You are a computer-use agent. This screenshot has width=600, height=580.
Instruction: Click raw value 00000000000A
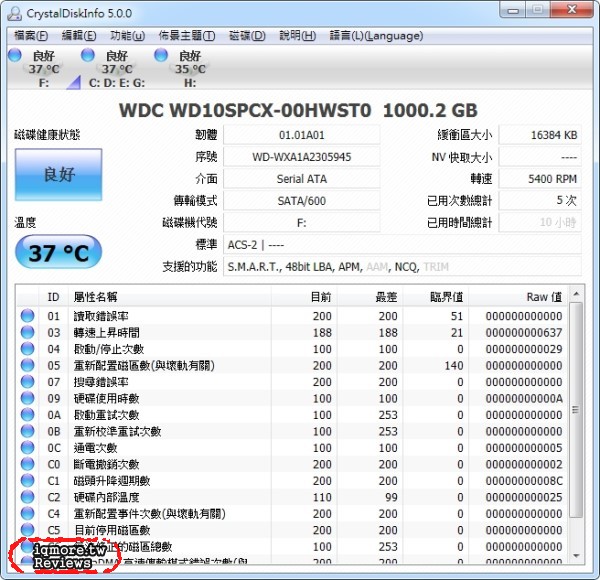click(x=524, y=398)
